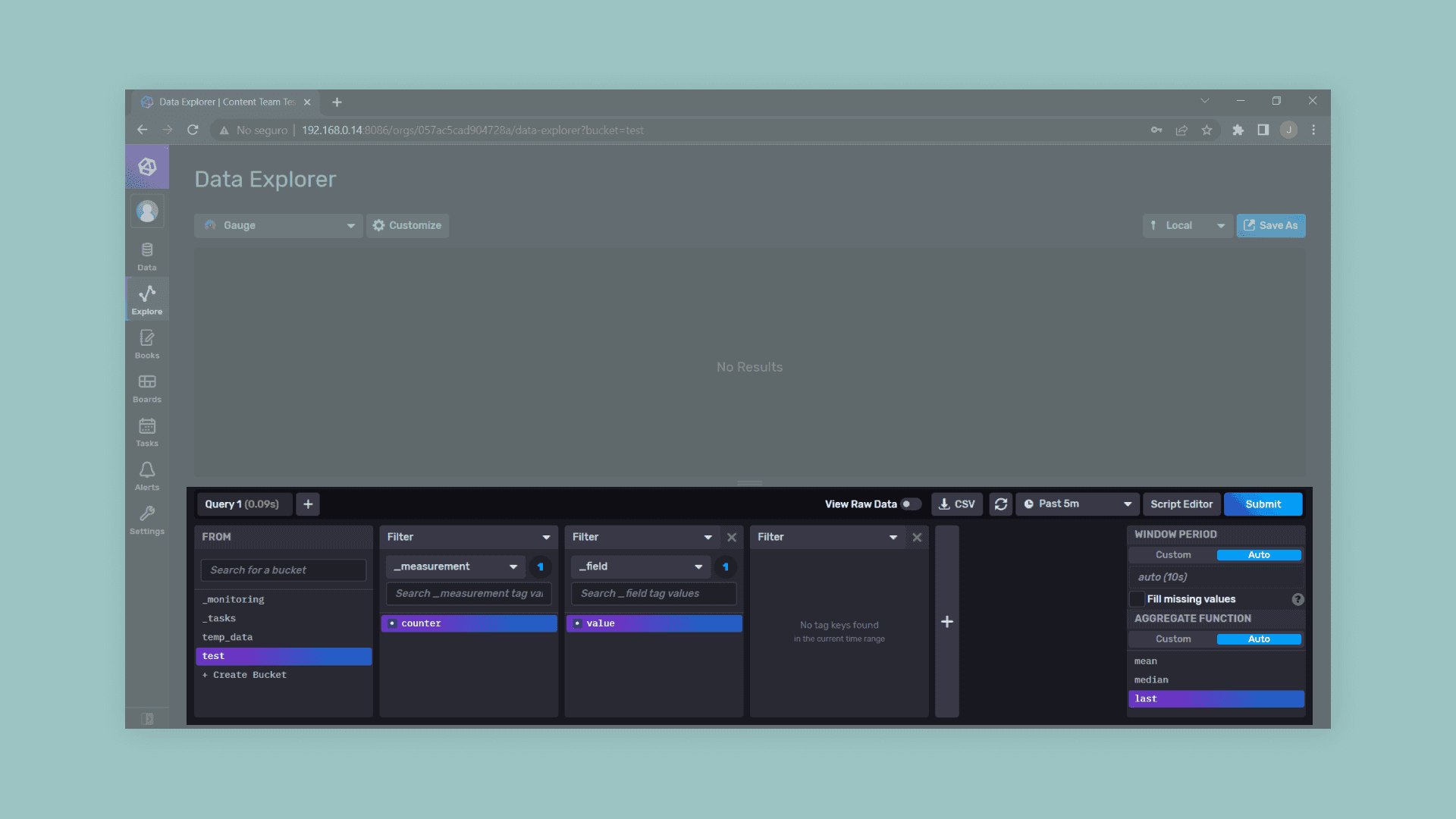Screen dimensions: 1456x819
Task: Click the Search for a bucket field
Action: (283, 570)
